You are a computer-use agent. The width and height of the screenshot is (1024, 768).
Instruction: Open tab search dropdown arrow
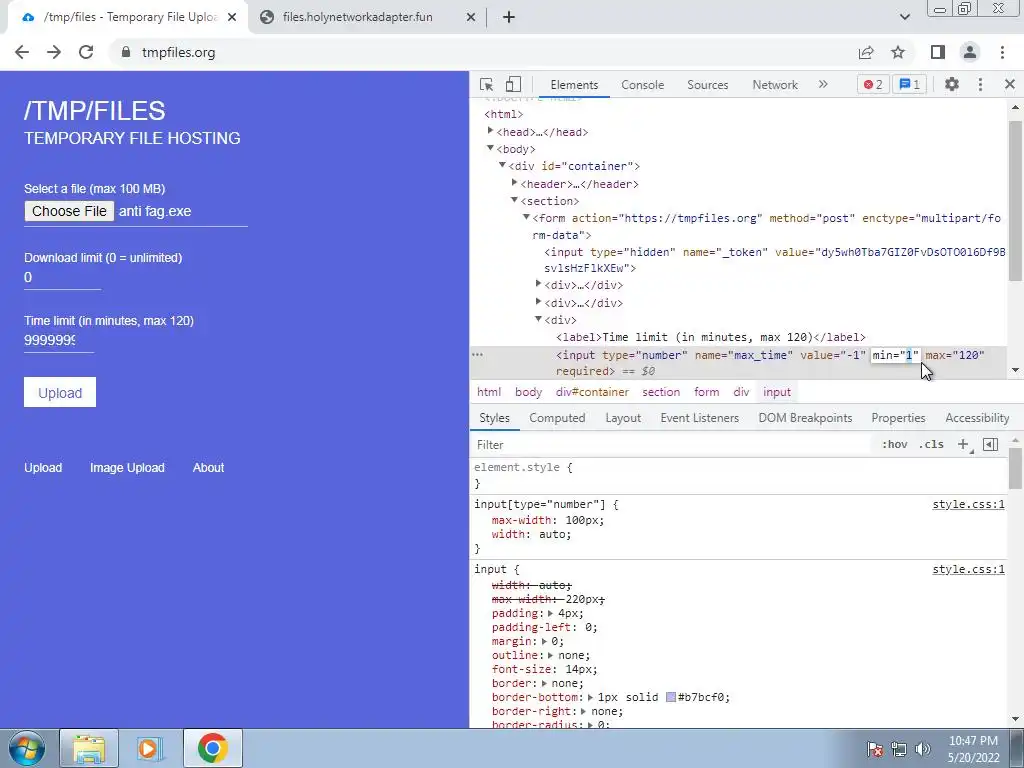tap(904, 17)
